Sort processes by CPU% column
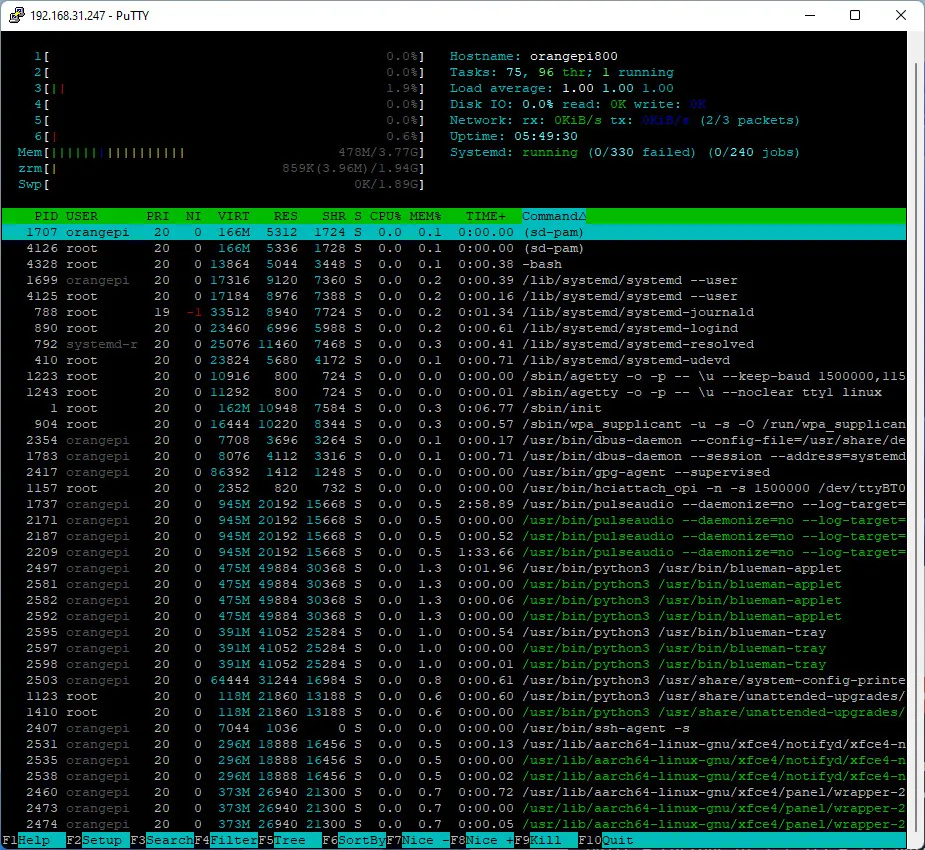This screenshot has height=850, width=925. [x=385, y=216]
